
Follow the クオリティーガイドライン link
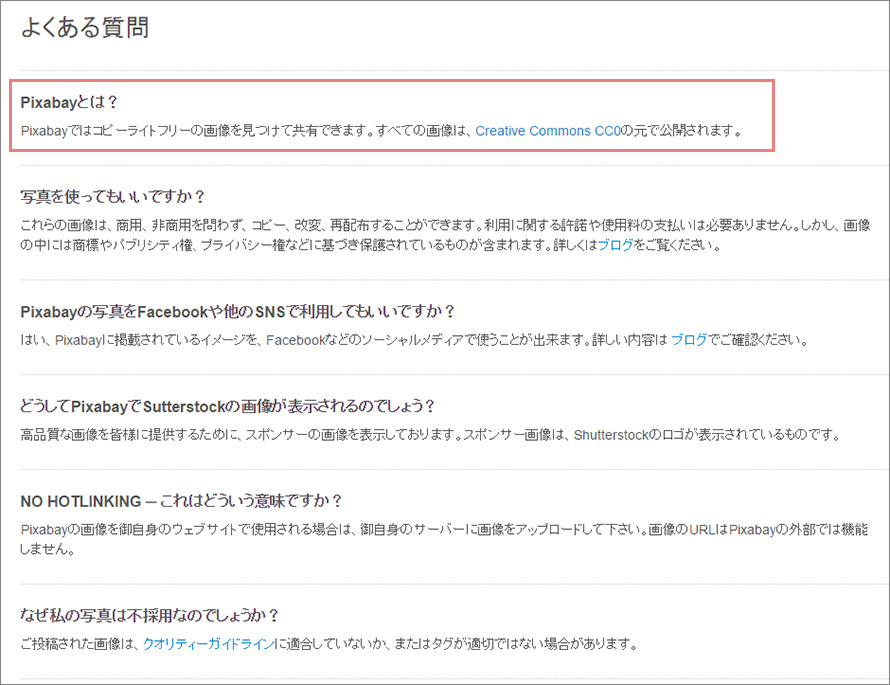(208, 644)
